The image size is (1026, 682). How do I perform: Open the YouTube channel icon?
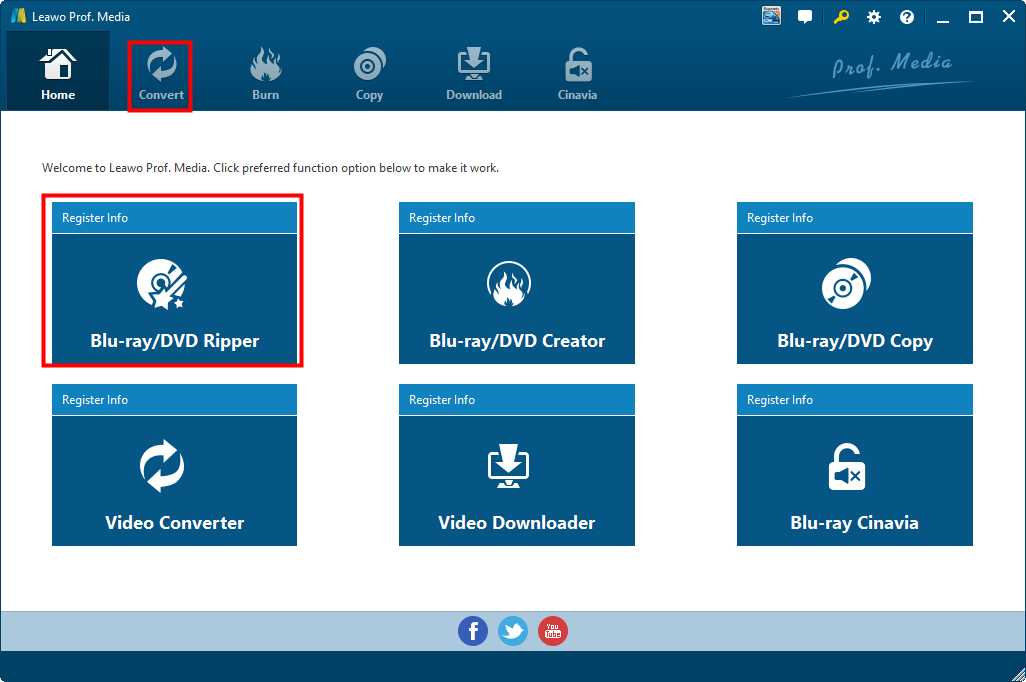(553, 631)
